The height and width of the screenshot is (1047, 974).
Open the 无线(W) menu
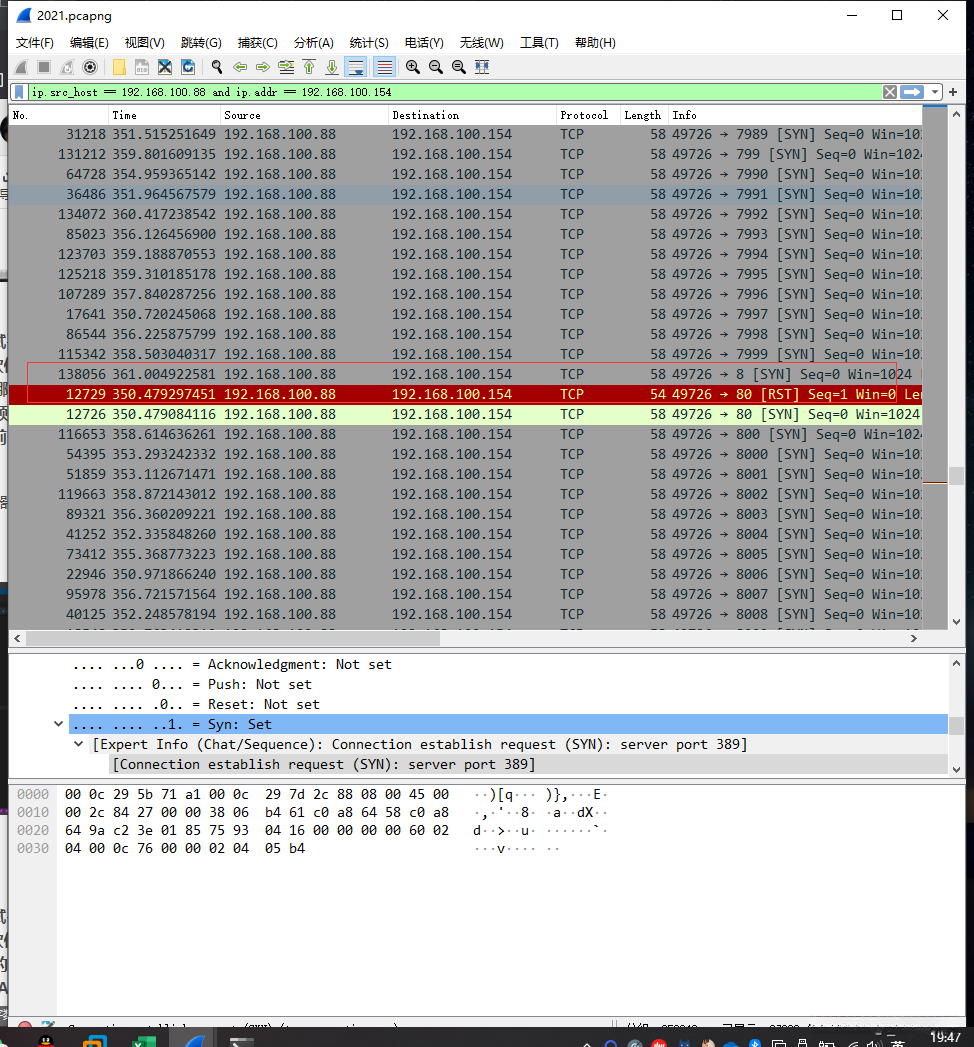click(x=481, y=43)
